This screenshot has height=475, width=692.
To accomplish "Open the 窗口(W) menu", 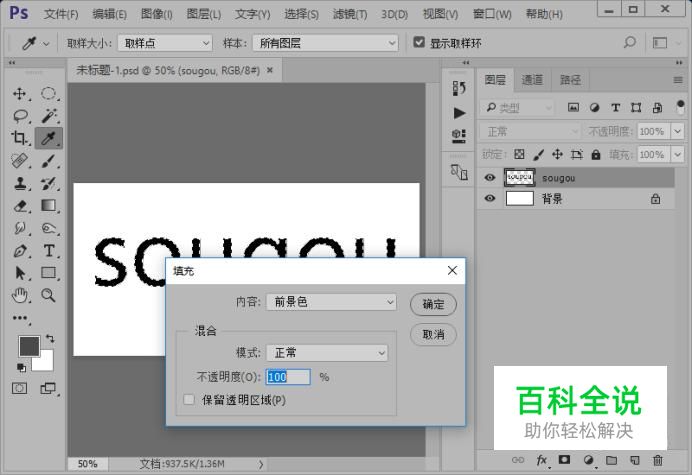I will pyautogui.click(x=492, y=14).
